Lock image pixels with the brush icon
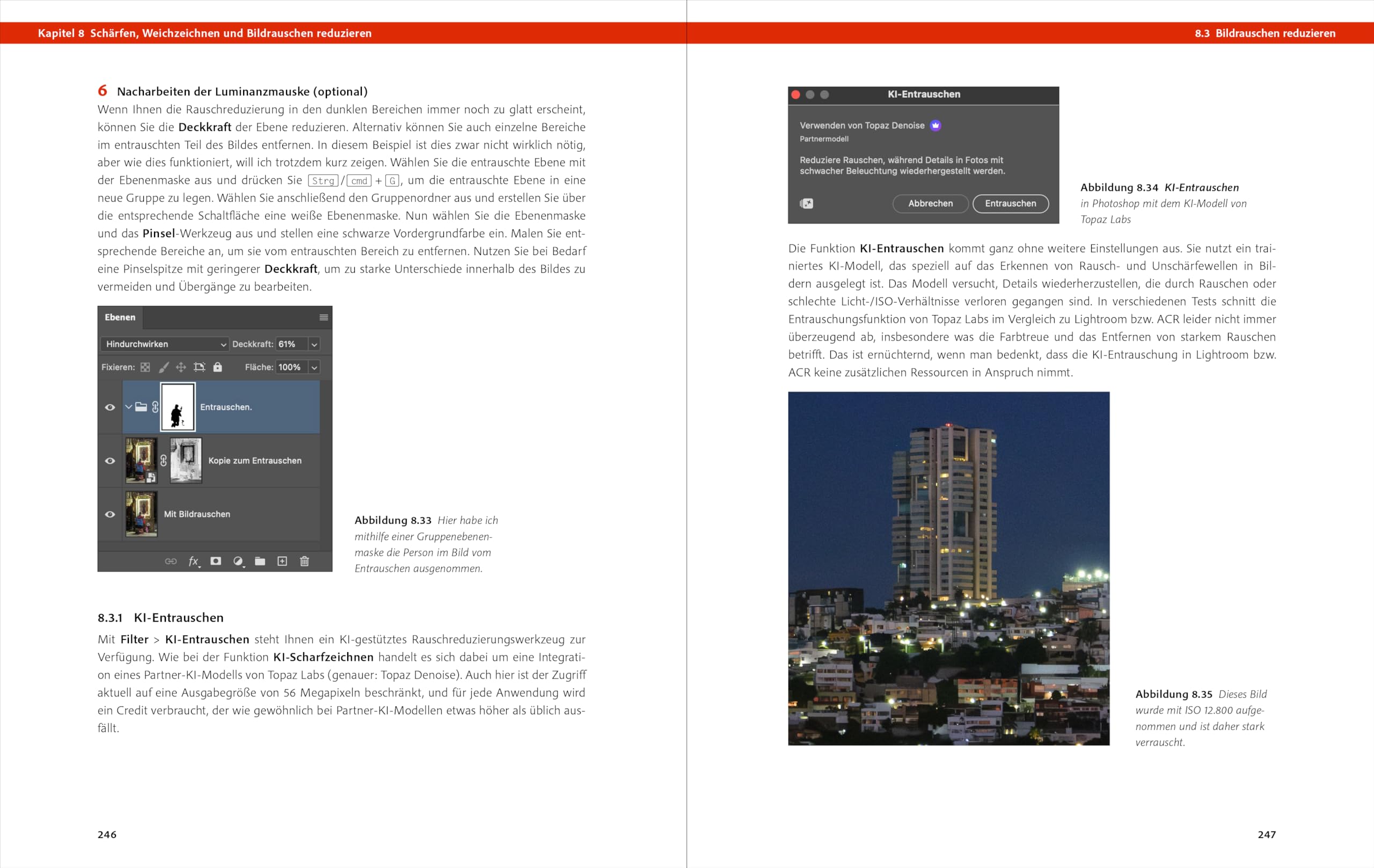 pos(164,368)
